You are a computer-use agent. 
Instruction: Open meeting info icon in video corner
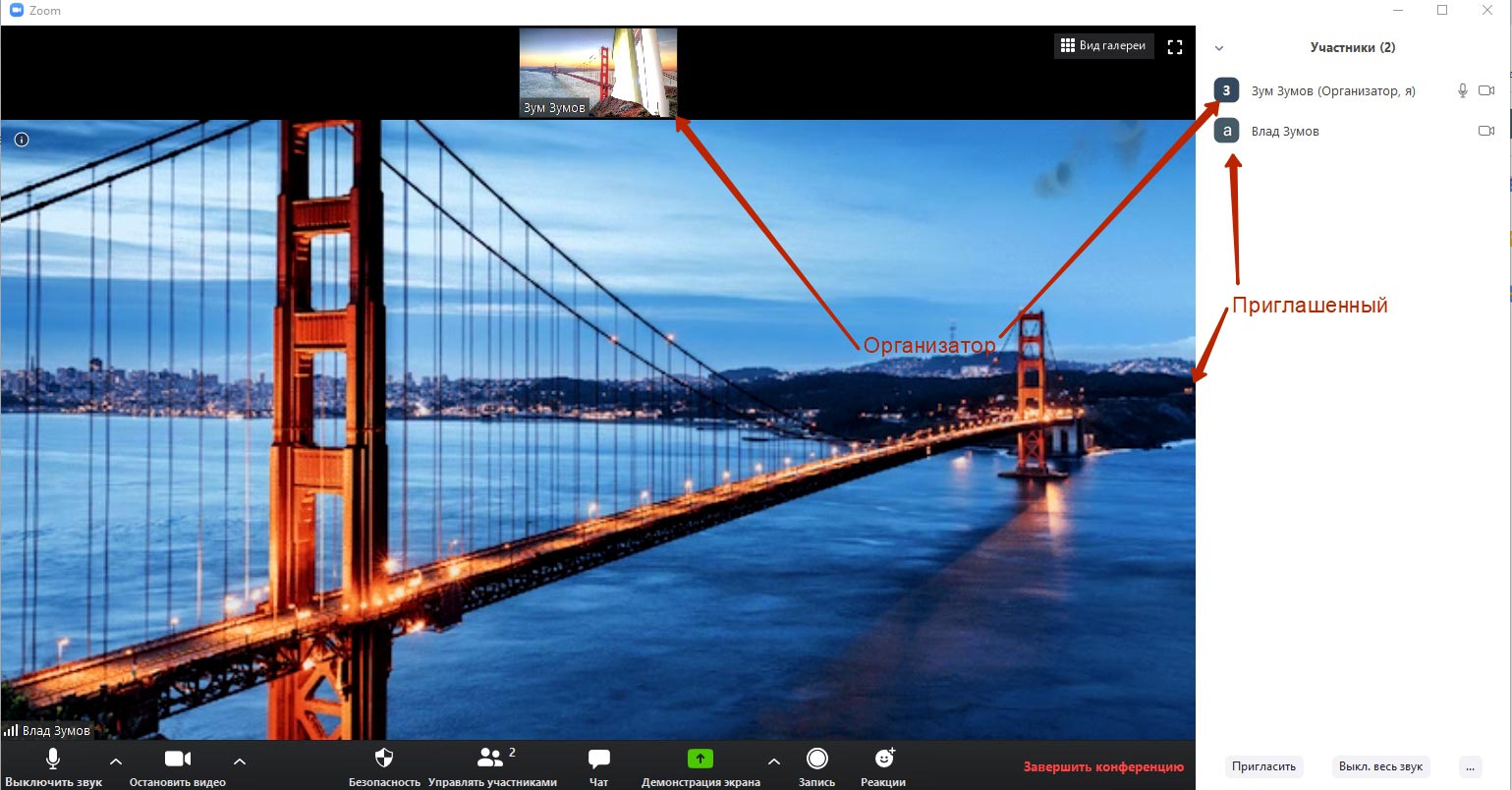pos(22,140)
